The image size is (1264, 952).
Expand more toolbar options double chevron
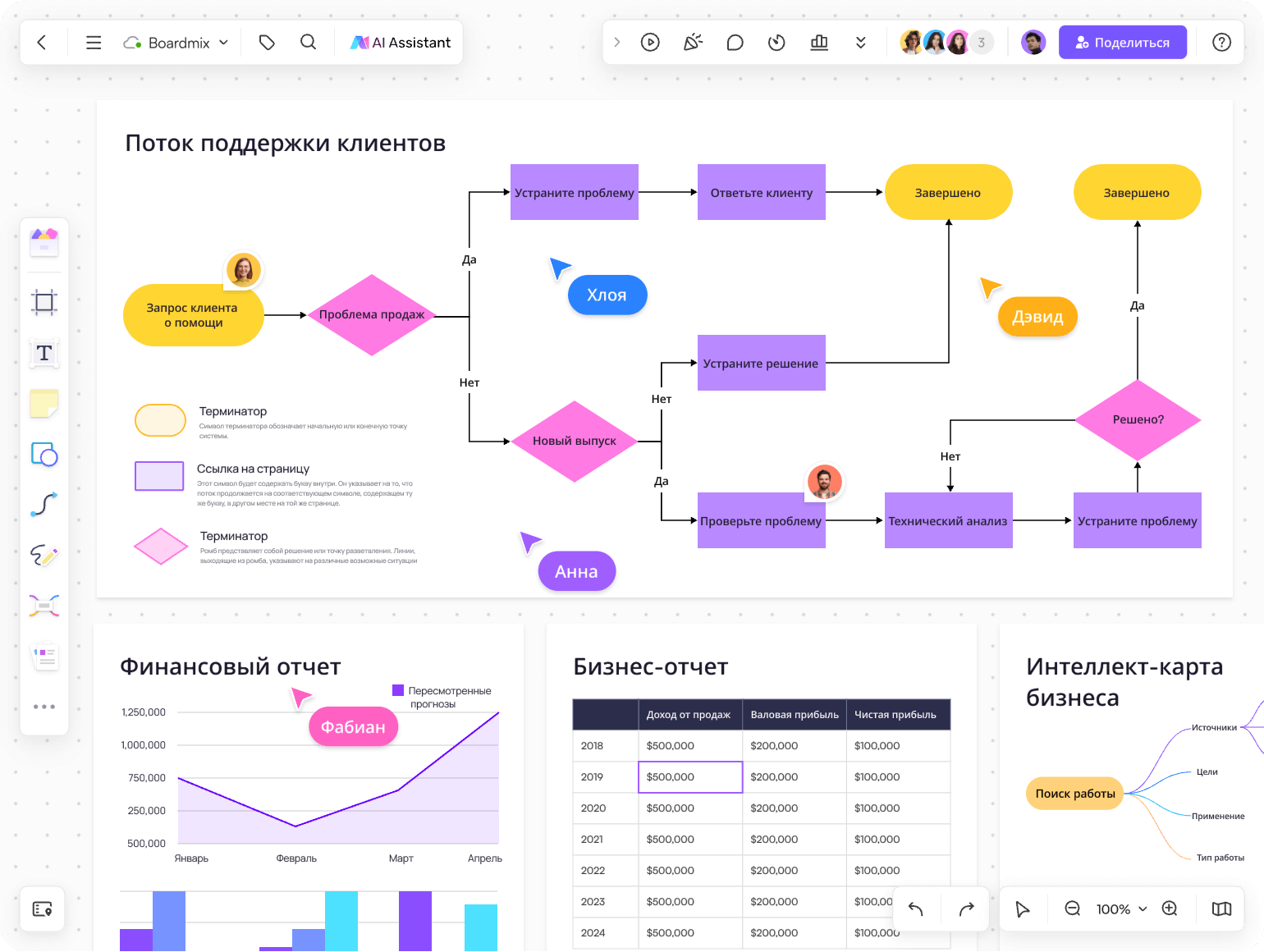[x=860, y=42]
